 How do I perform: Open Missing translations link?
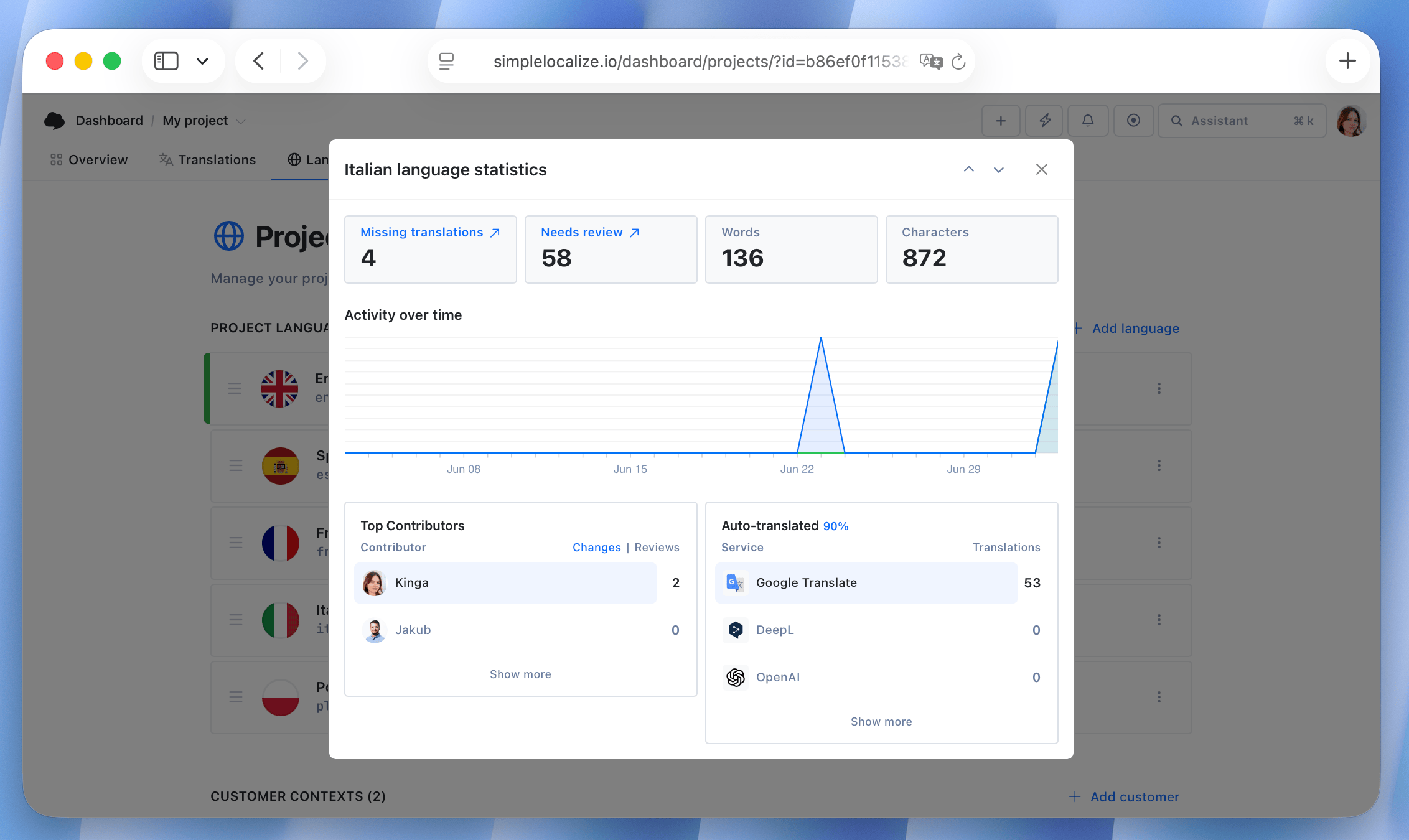pos(430,232)
